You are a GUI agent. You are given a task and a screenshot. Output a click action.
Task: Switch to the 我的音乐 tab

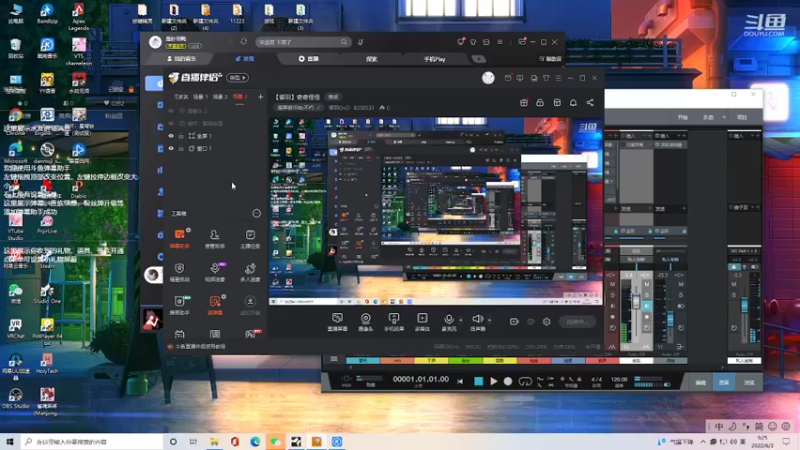[182, 59]
